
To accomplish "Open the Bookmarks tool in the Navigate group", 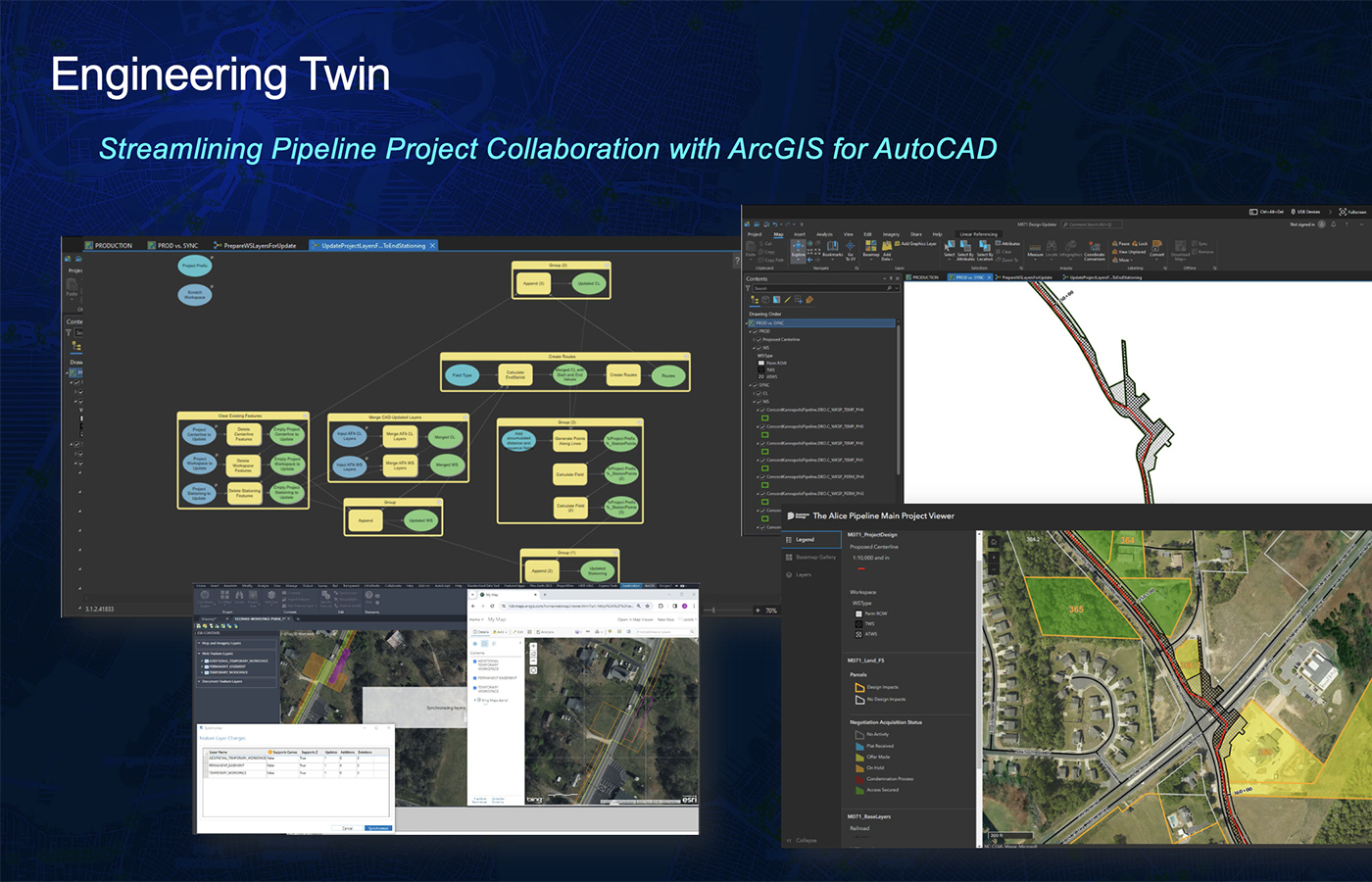I will pyautogui.click(x=832, y=250).
